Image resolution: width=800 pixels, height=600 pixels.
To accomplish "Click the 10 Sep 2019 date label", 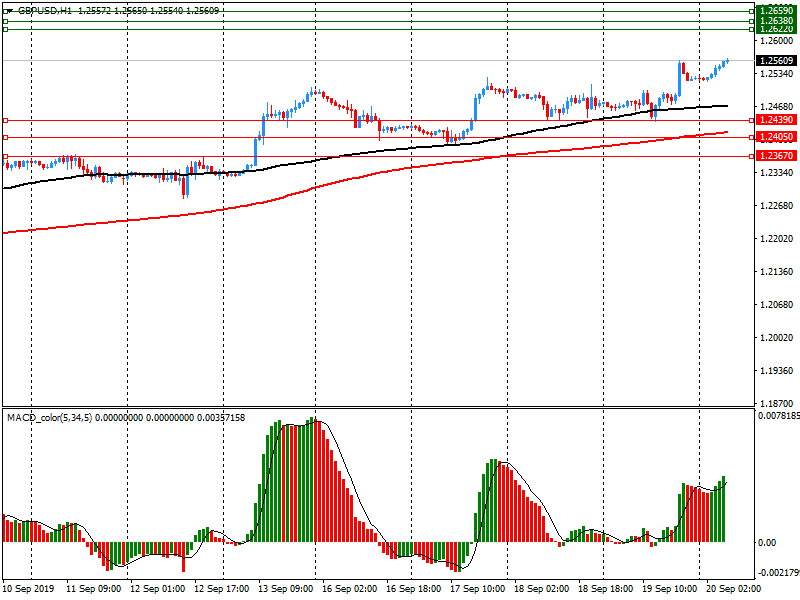I will click(29, 589).
